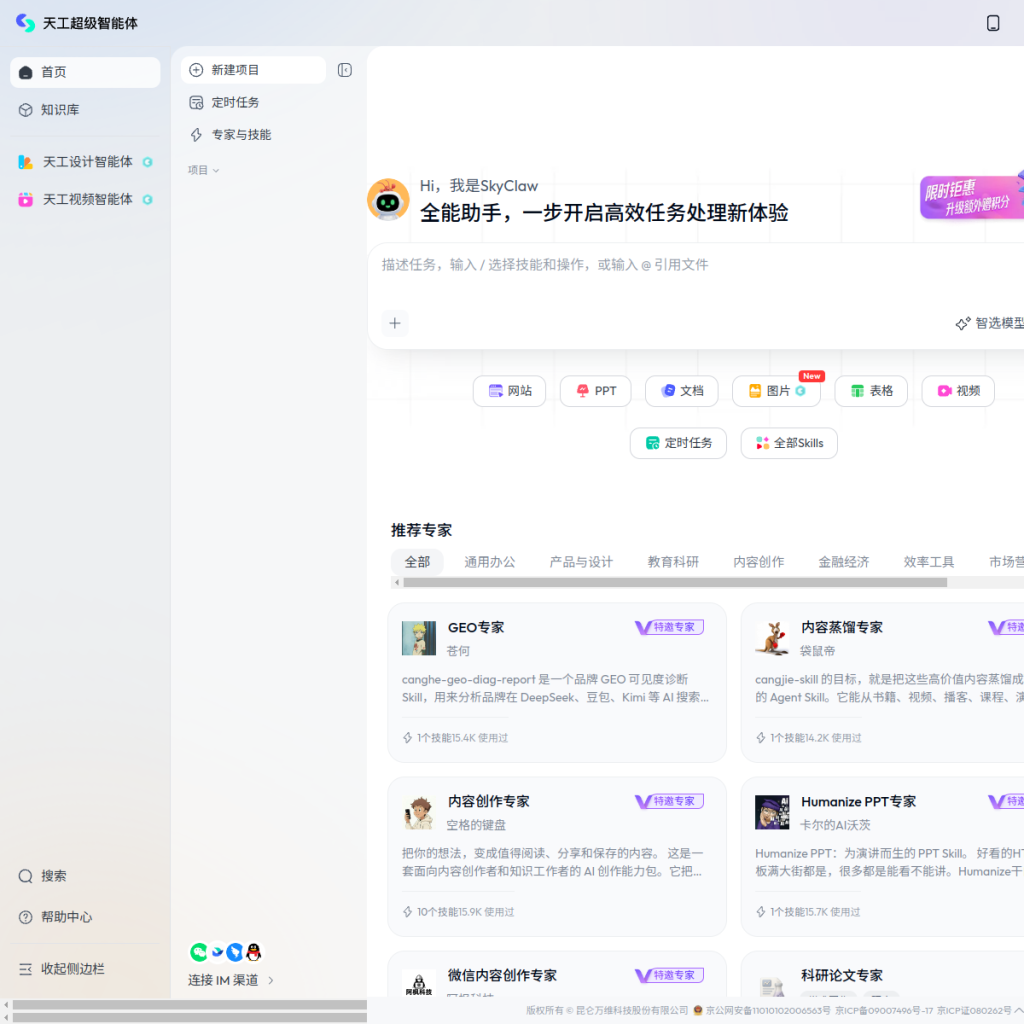
Task: Open 搜索 in the sidebar
Action: tap(85, 876)
